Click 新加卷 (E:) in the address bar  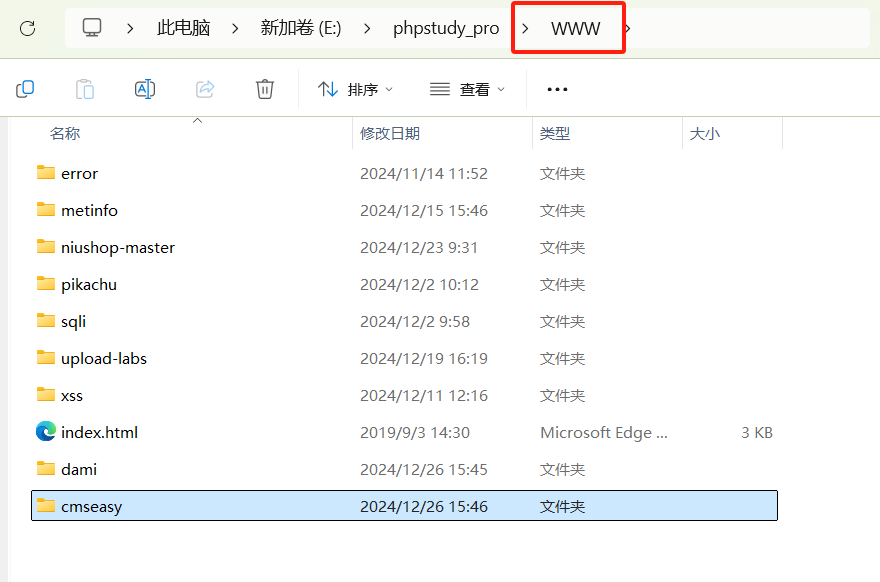click(301, 28)
